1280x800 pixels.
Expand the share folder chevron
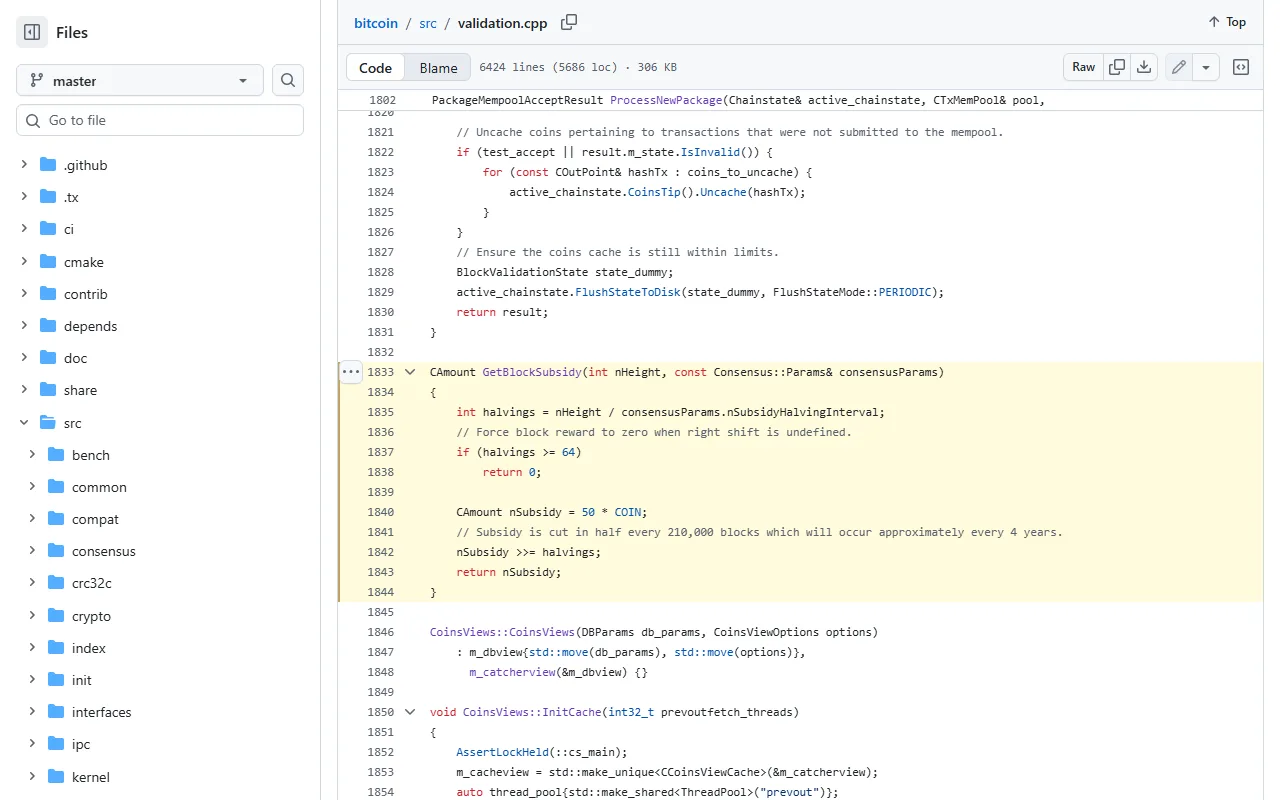[24, 390]
